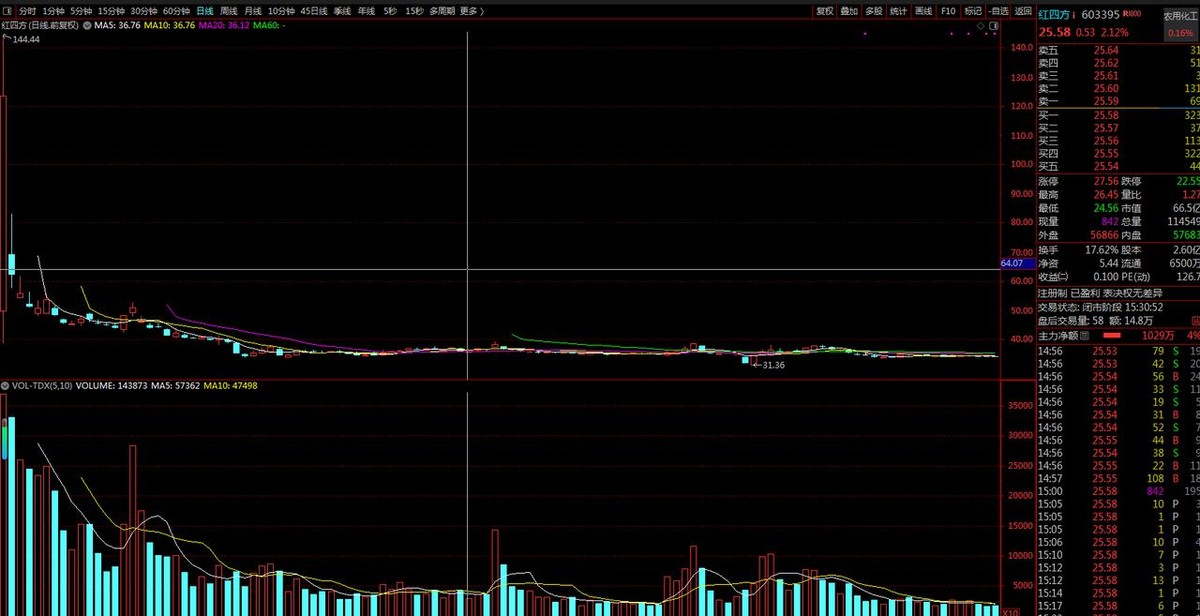1200x616 pixels.
Task: Click the small window icon at chart corner
Action: (994, 24)
